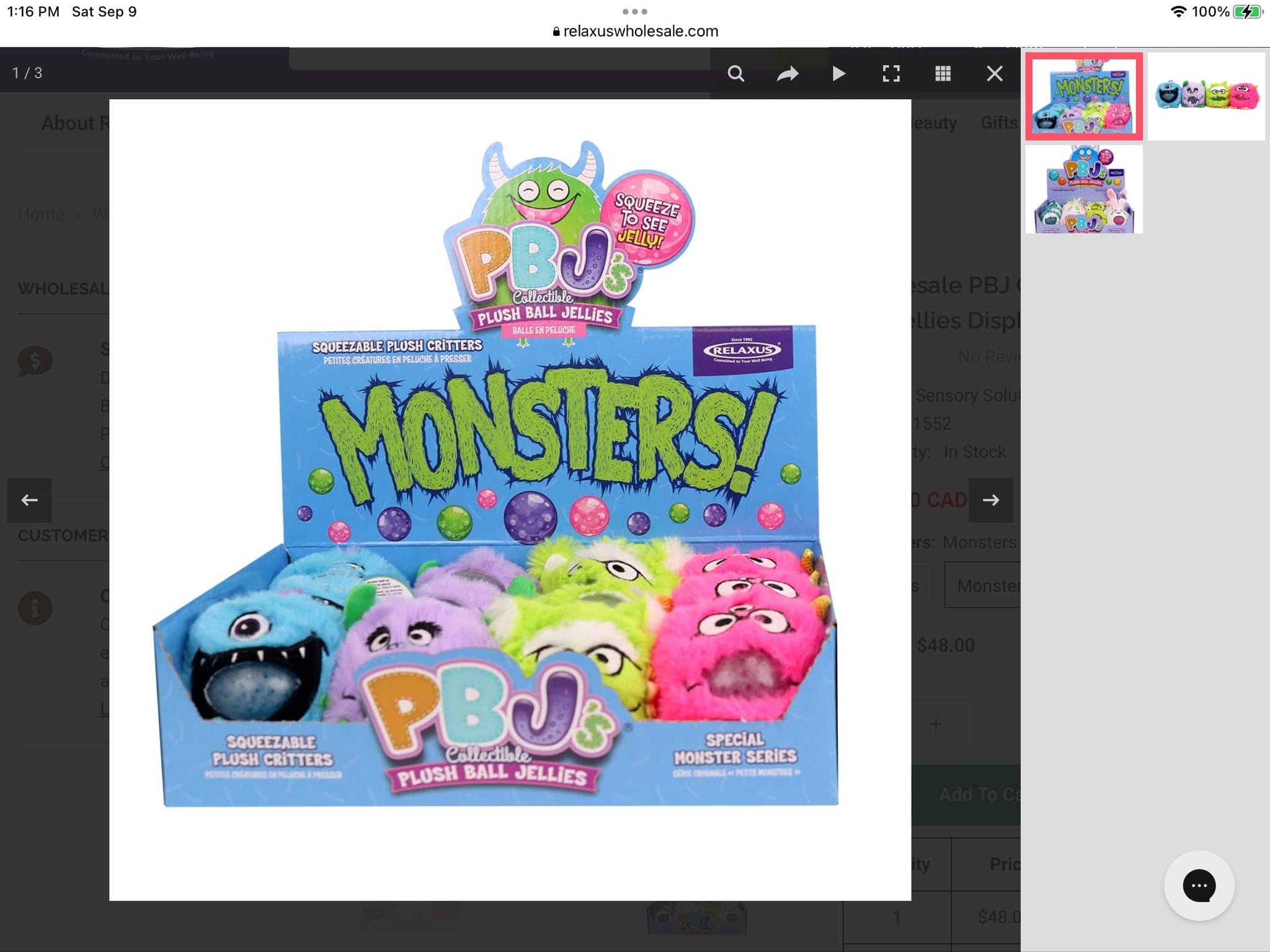1270x952 pixels.
Task: Click the zoom magnifier icon in lightbox toolbar
Action: [x=736, y=74]
